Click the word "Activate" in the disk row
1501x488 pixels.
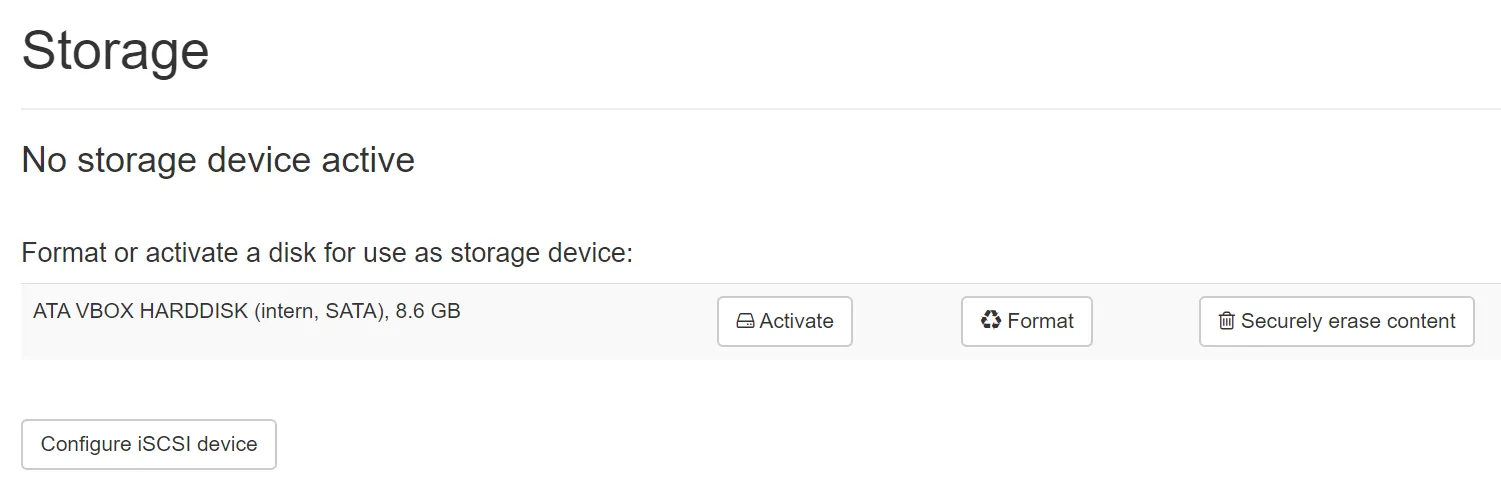point(796,321)
